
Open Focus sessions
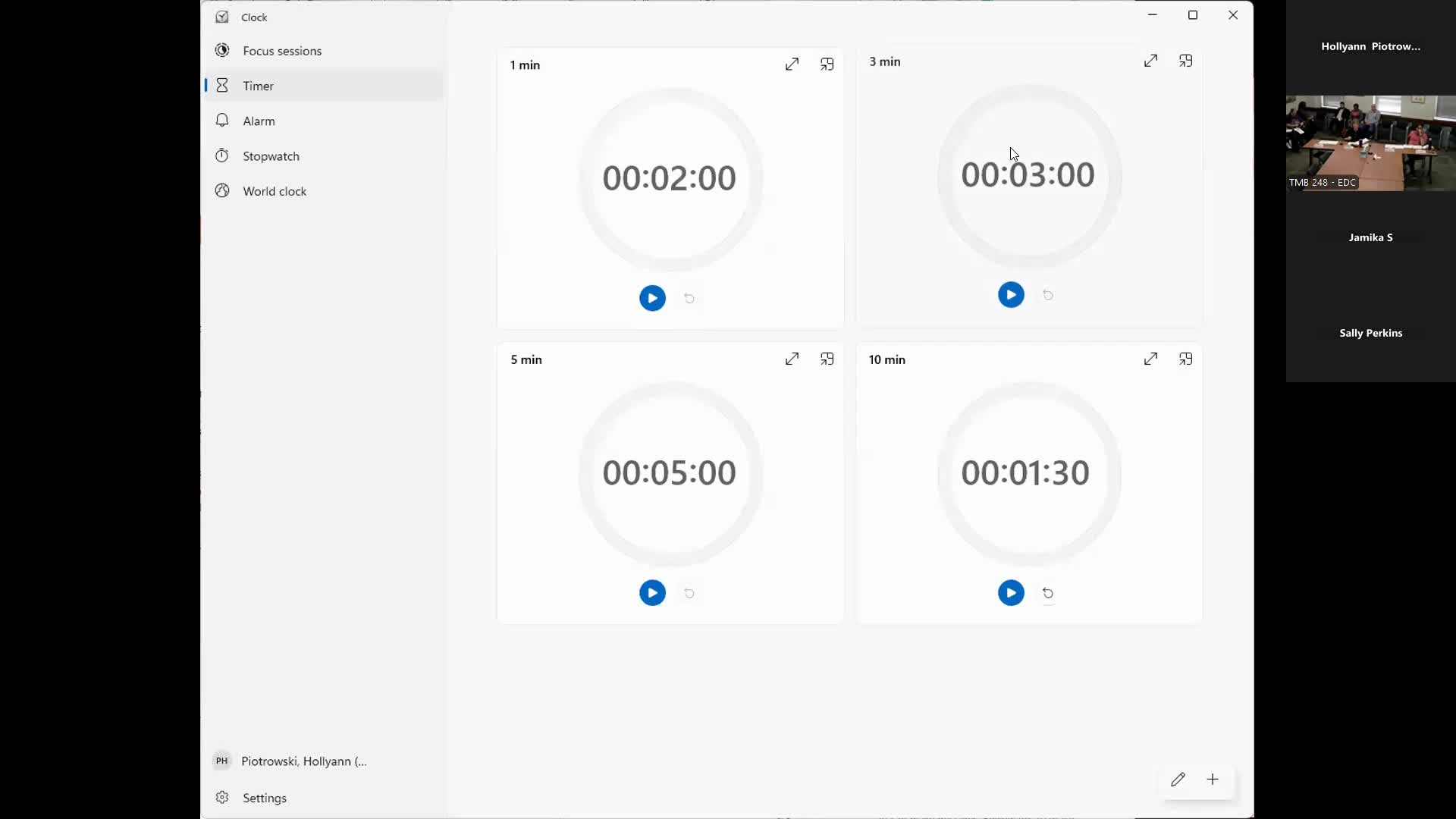click(282, 51)
